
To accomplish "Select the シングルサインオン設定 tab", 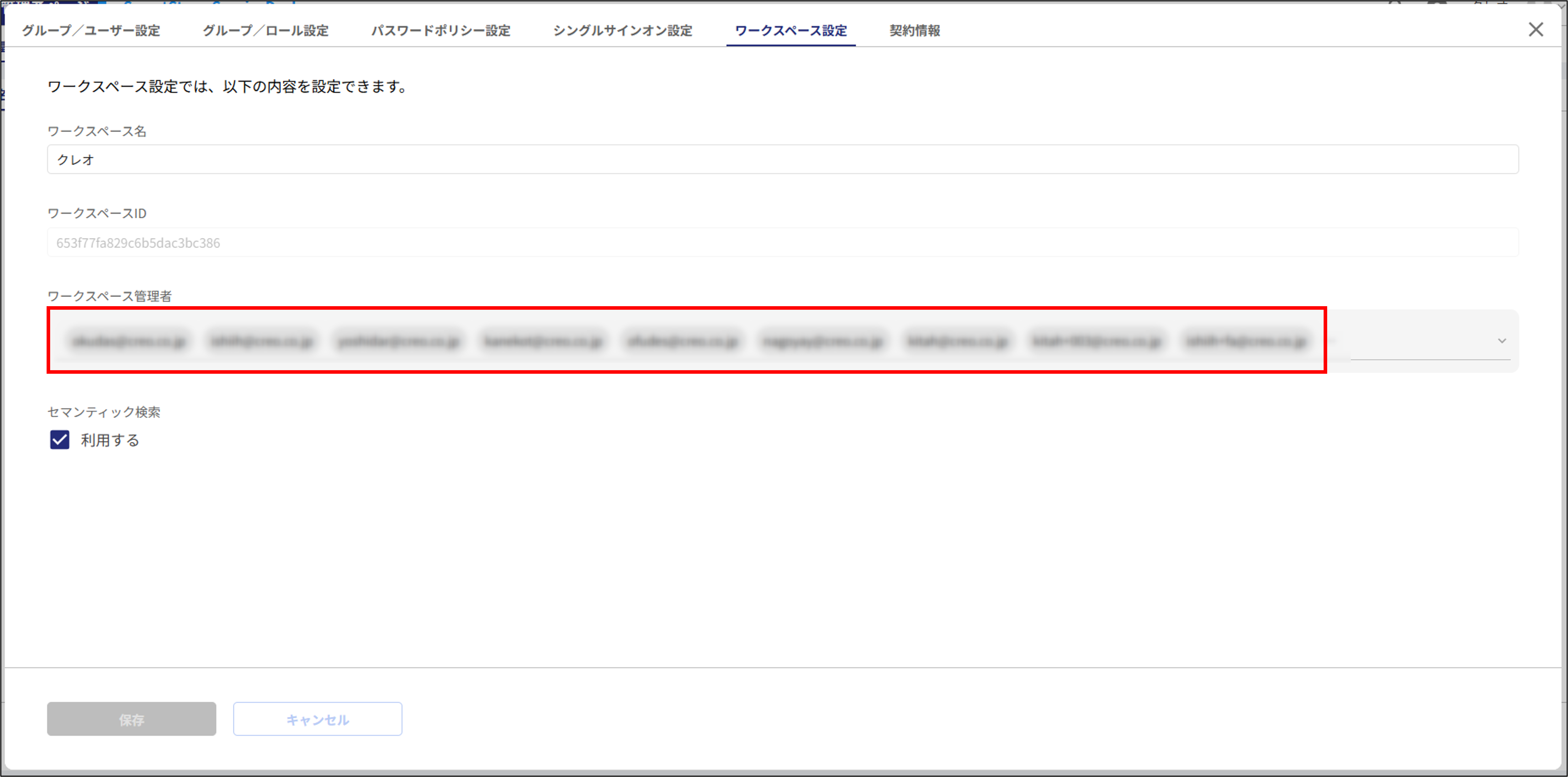I will [622, 31].
